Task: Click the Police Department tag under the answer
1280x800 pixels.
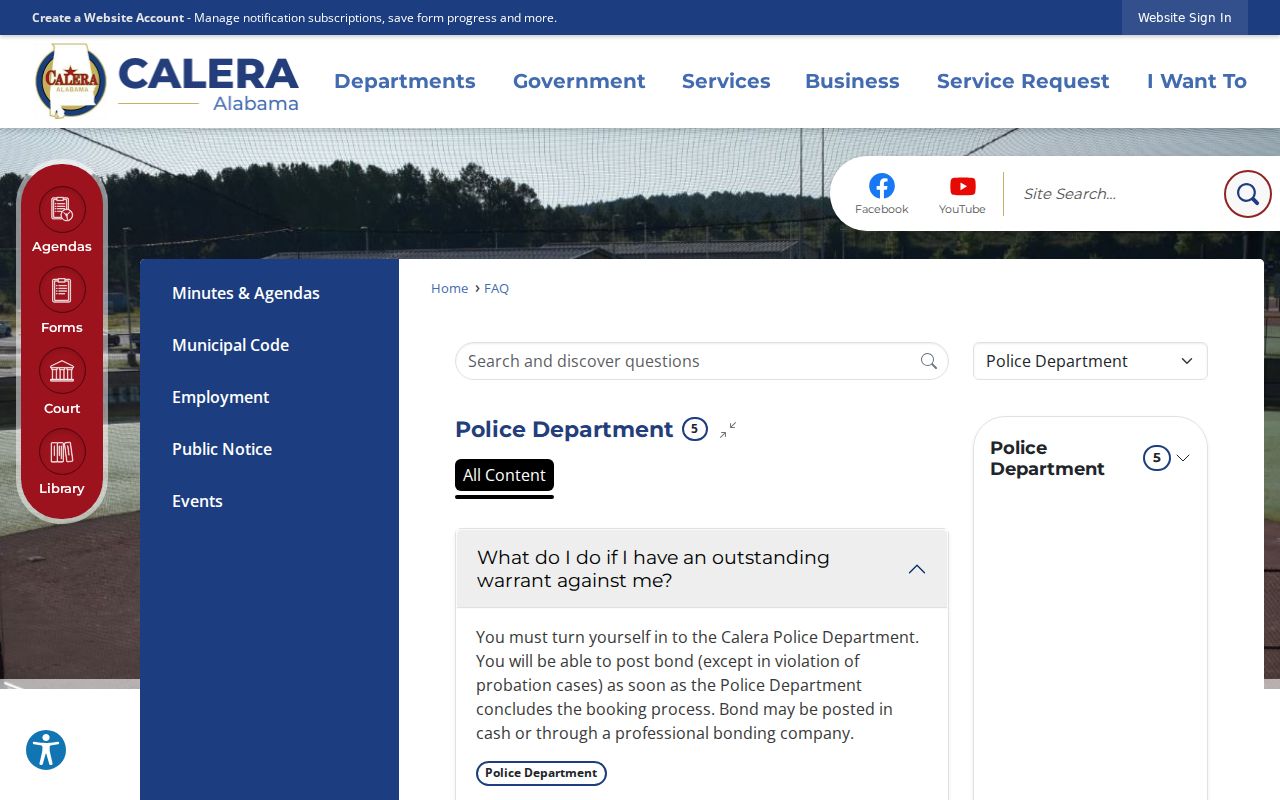Action: point(541,773)
